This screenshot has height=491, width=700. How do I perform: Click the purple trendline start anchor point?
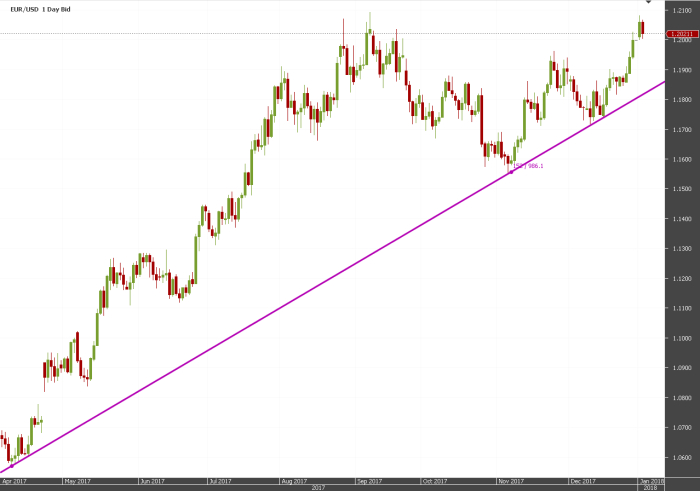[x=12, y=466]
